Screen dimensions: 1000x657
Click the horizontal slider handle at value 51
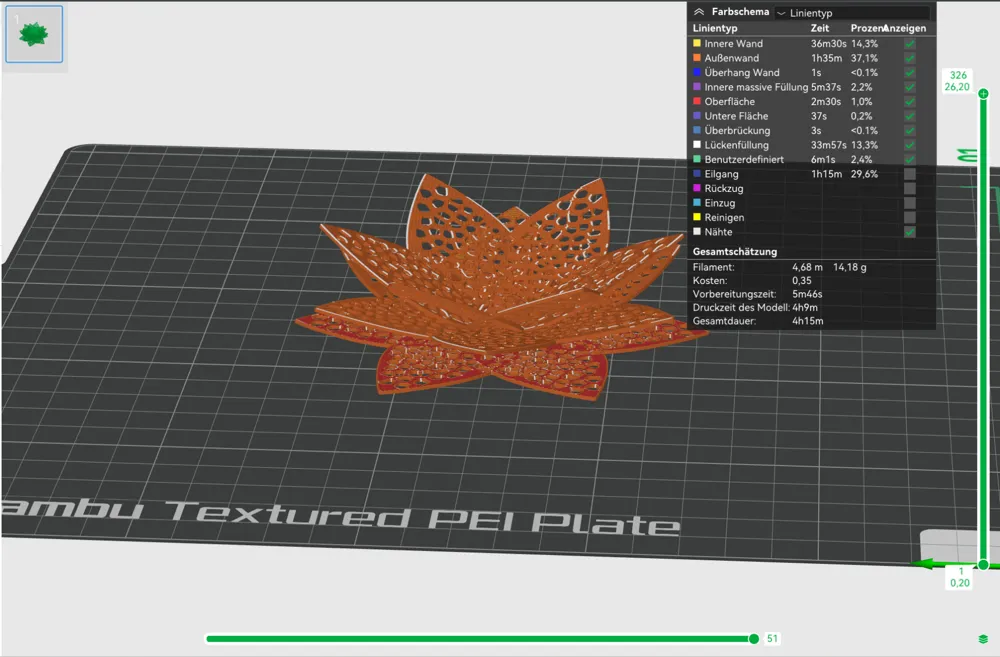[x=754, y=636]
